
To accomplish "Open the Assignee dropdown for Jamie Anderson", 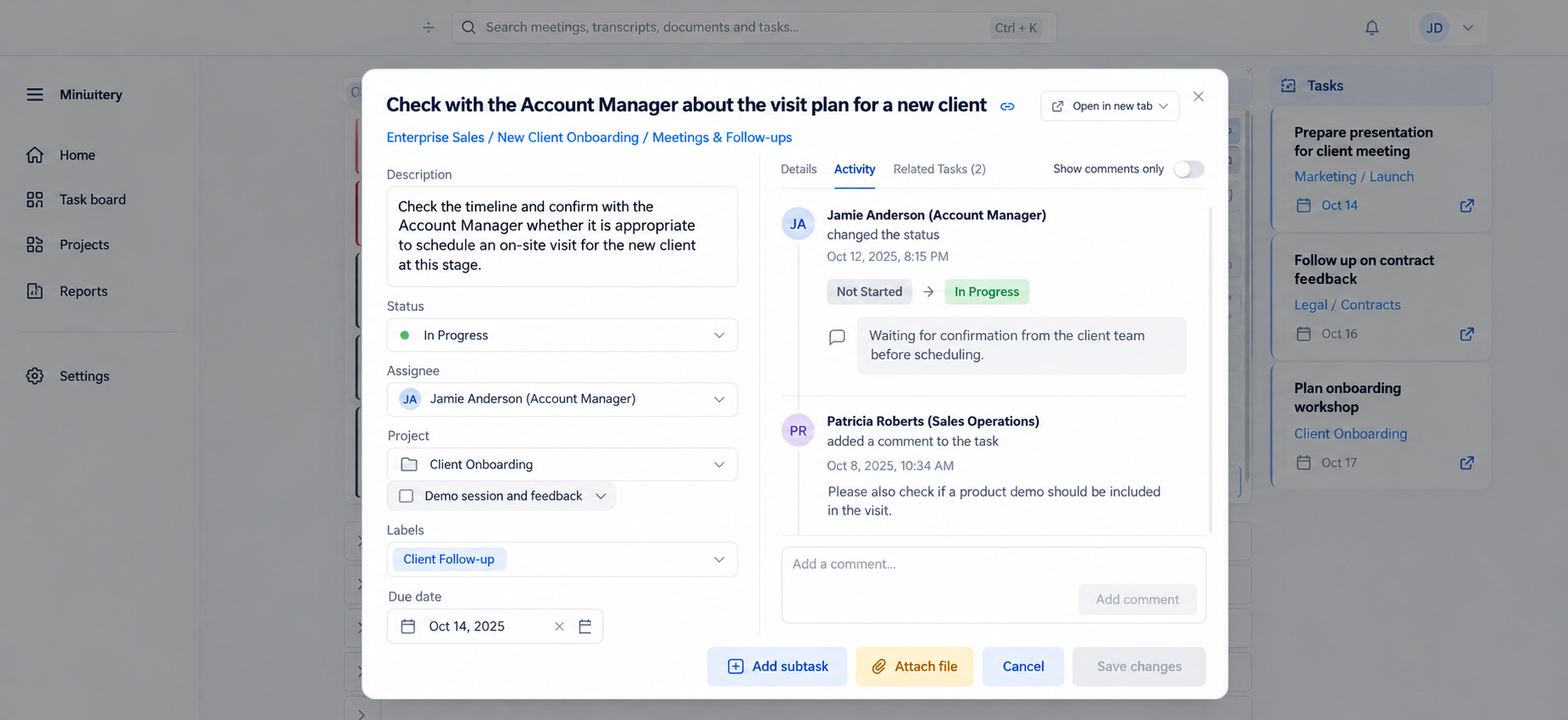I will point(562,399).
